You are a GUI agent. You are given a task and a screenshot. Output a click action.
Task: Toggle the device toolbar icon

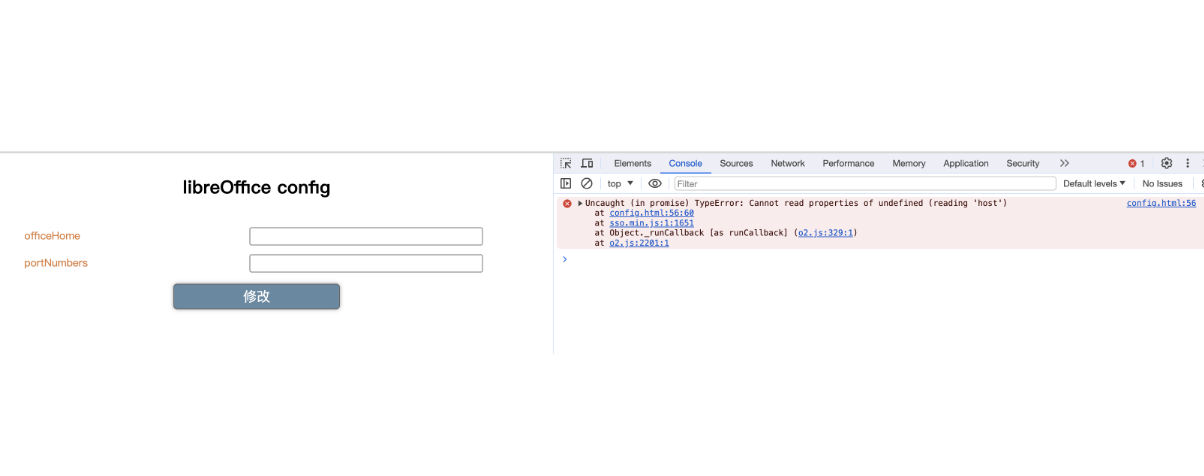[x=587, y=163]
